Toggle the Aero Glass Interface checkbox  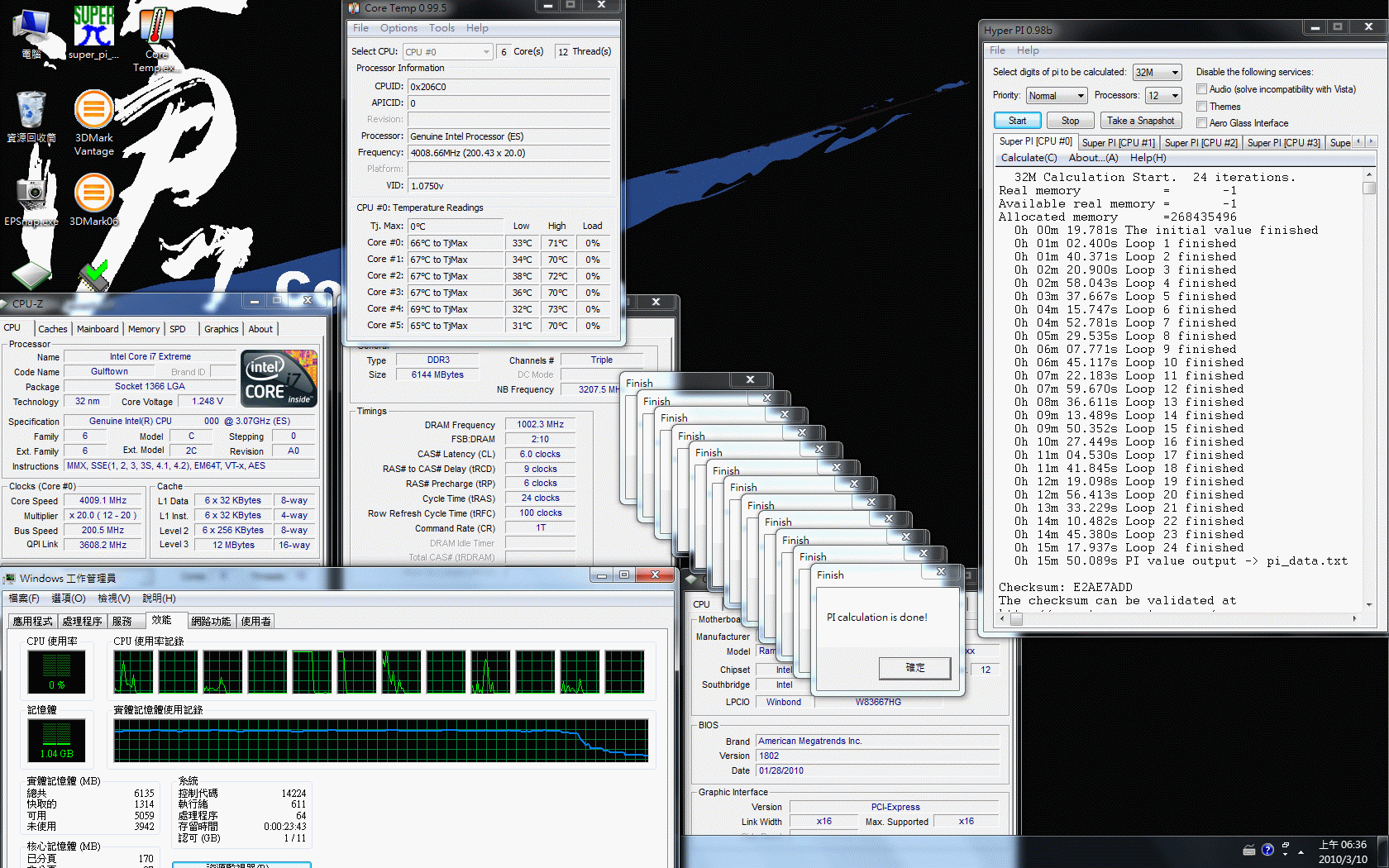[1202, 123]
